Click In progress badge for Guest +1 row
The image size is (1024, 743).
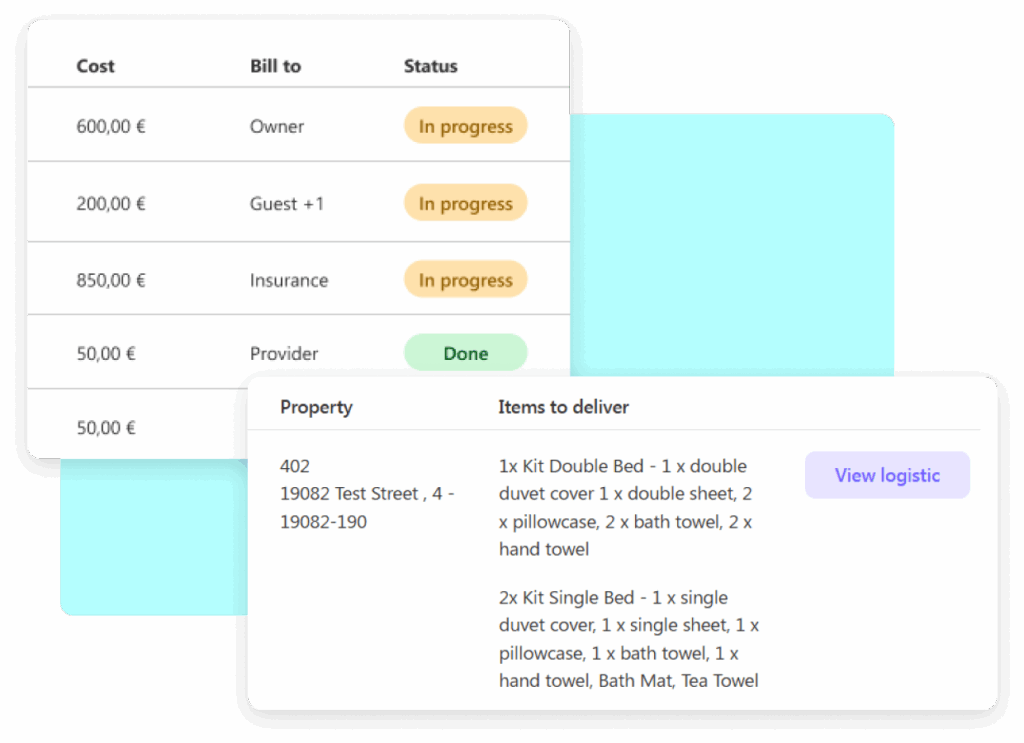click(x=465, y=204)
